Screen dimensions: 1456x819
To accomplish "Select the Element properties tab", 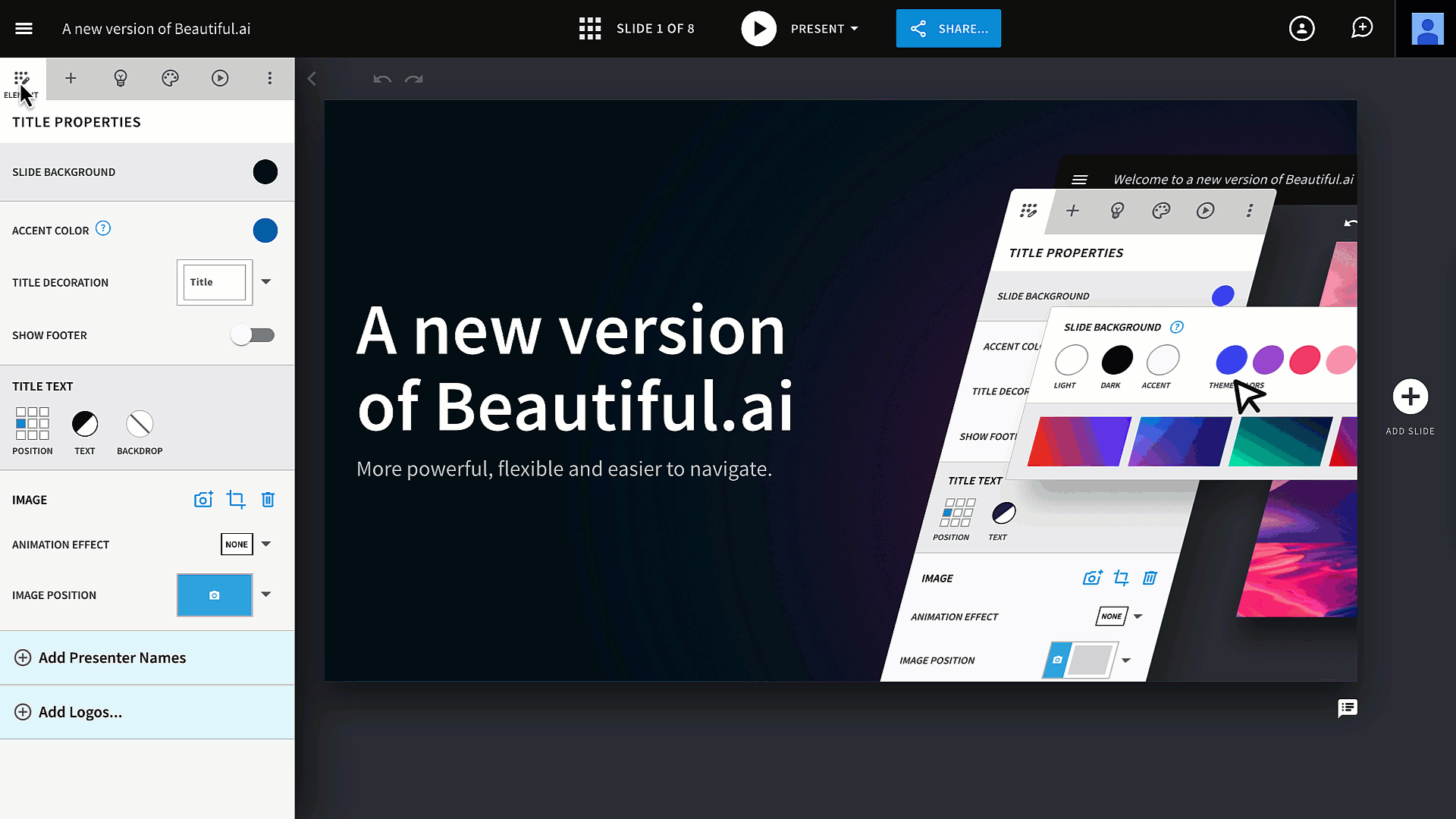I will coord(22,80).
